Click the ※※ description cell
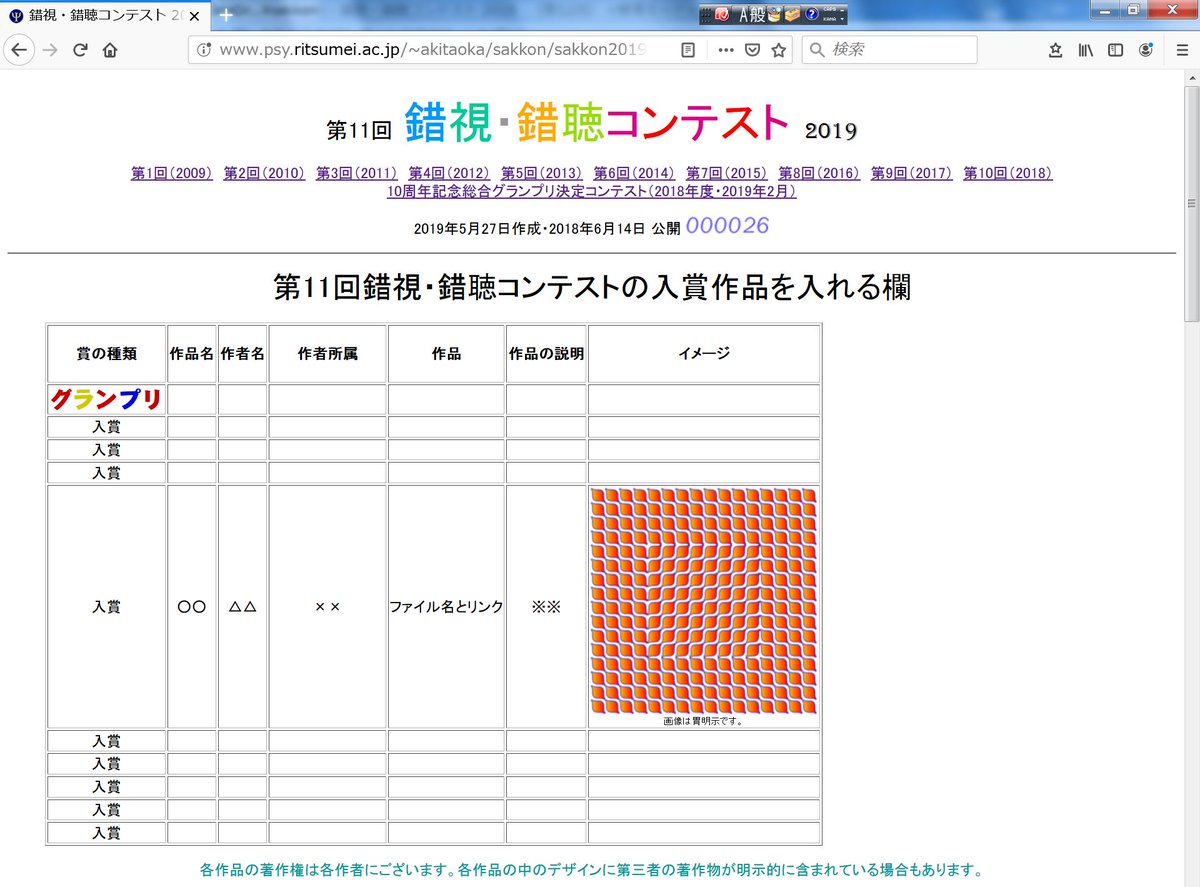The image size is (1200, 887). click(x=546, y=607)
